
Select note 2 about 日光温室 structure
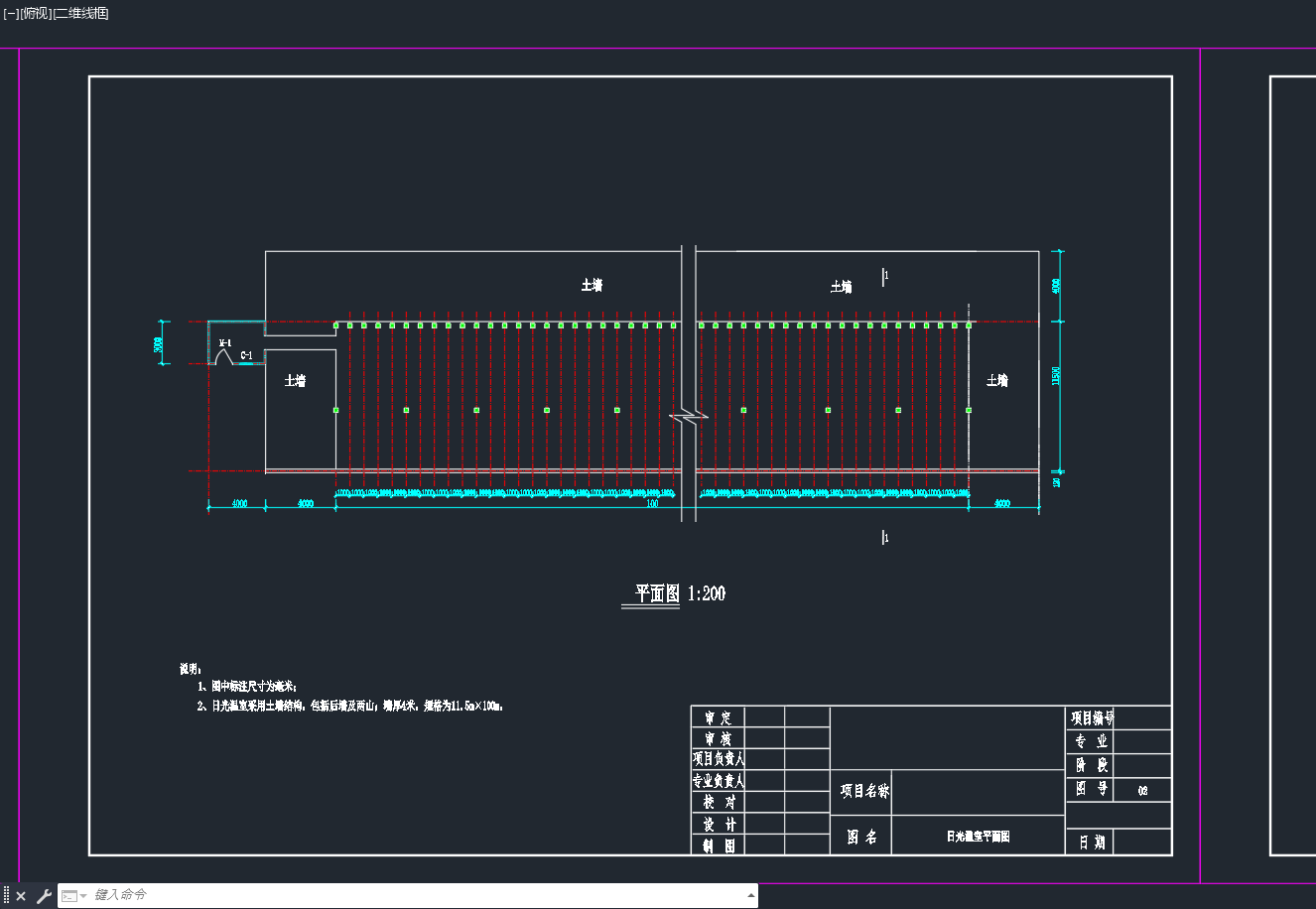click(x=350, y=707)
